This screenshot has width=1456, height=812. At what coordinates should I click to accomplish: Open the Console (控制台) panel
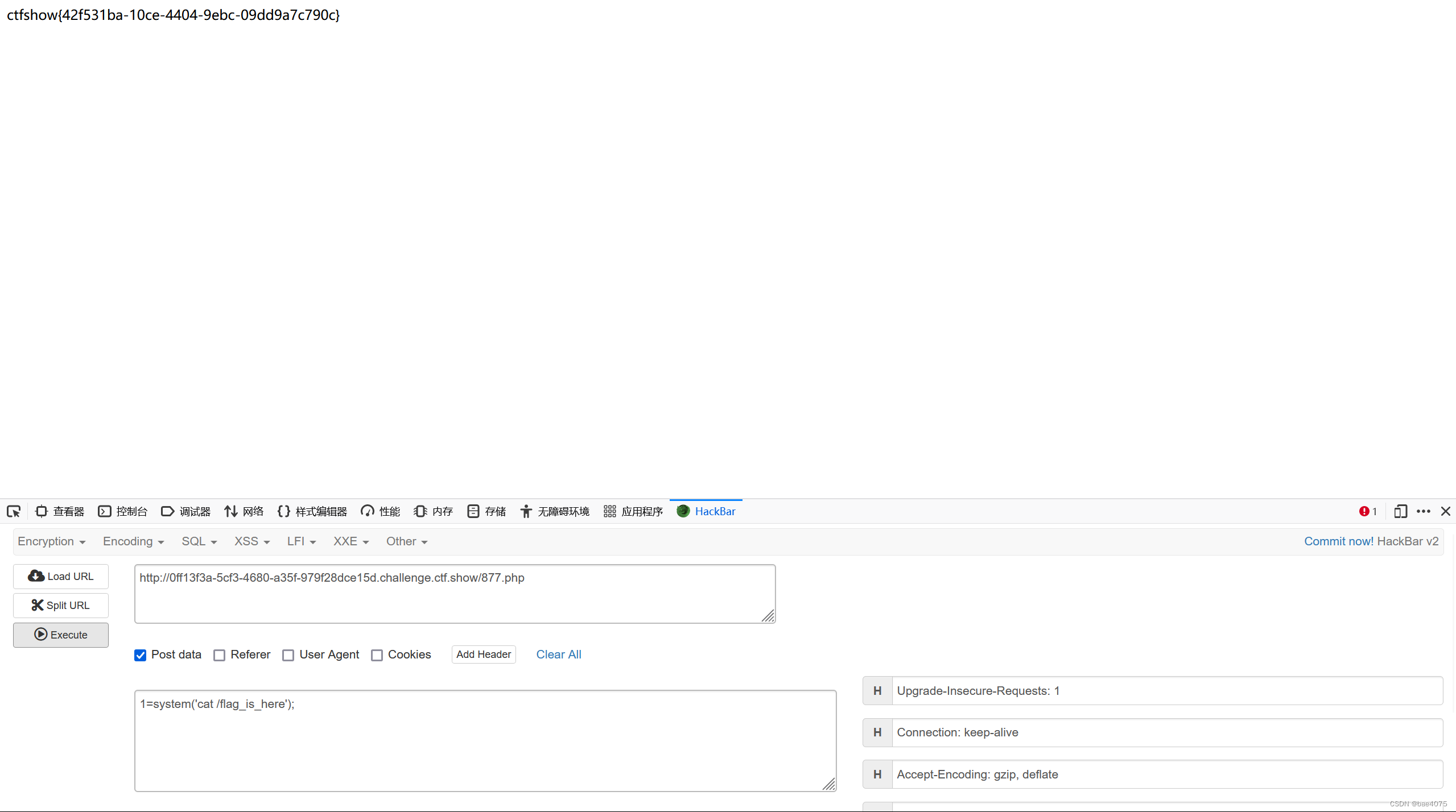(x=123, y=511)
